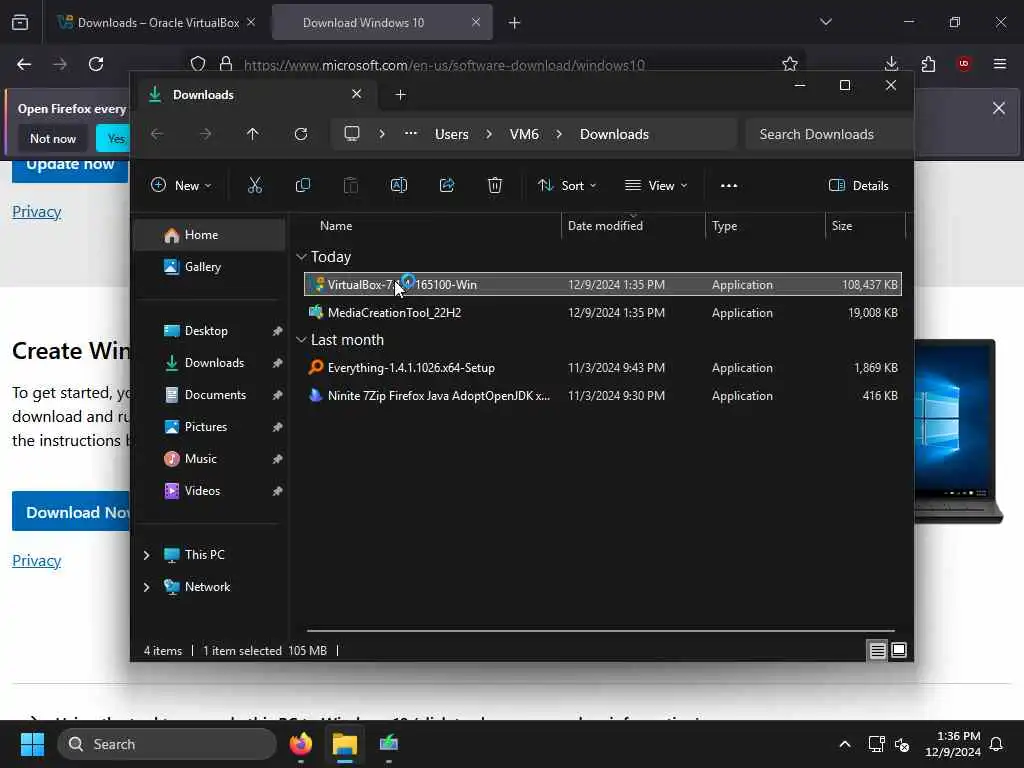Open the Windows Start menu
Screen dimensions: 1024x768
(32, 744)
